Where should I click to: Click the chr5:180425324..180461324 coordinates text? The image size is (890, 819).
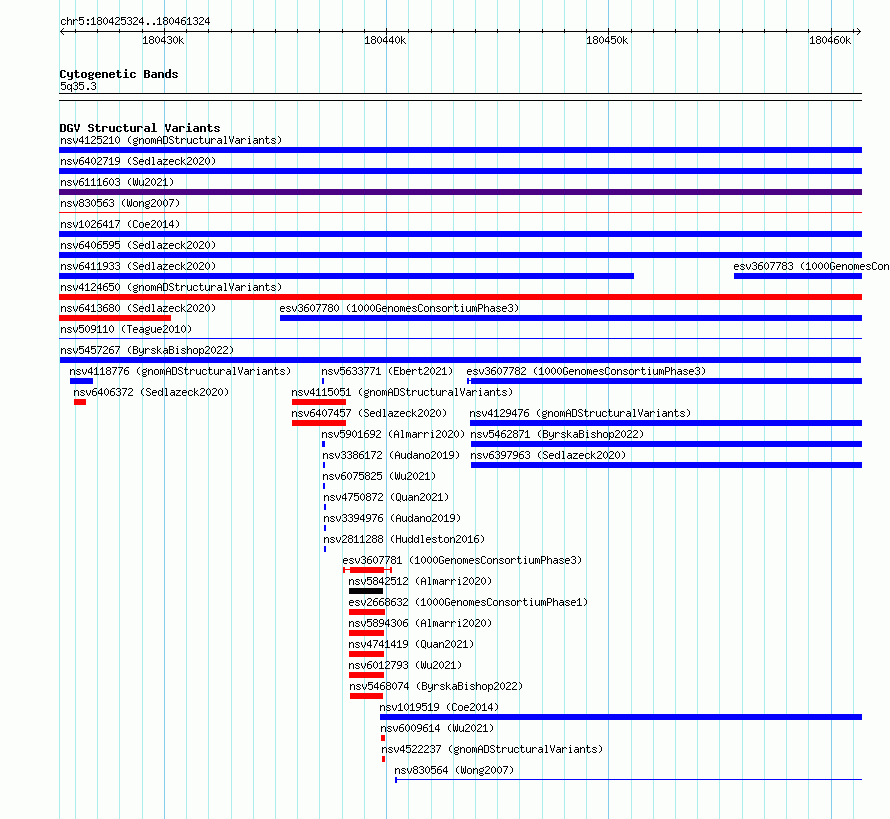point(135,21)
